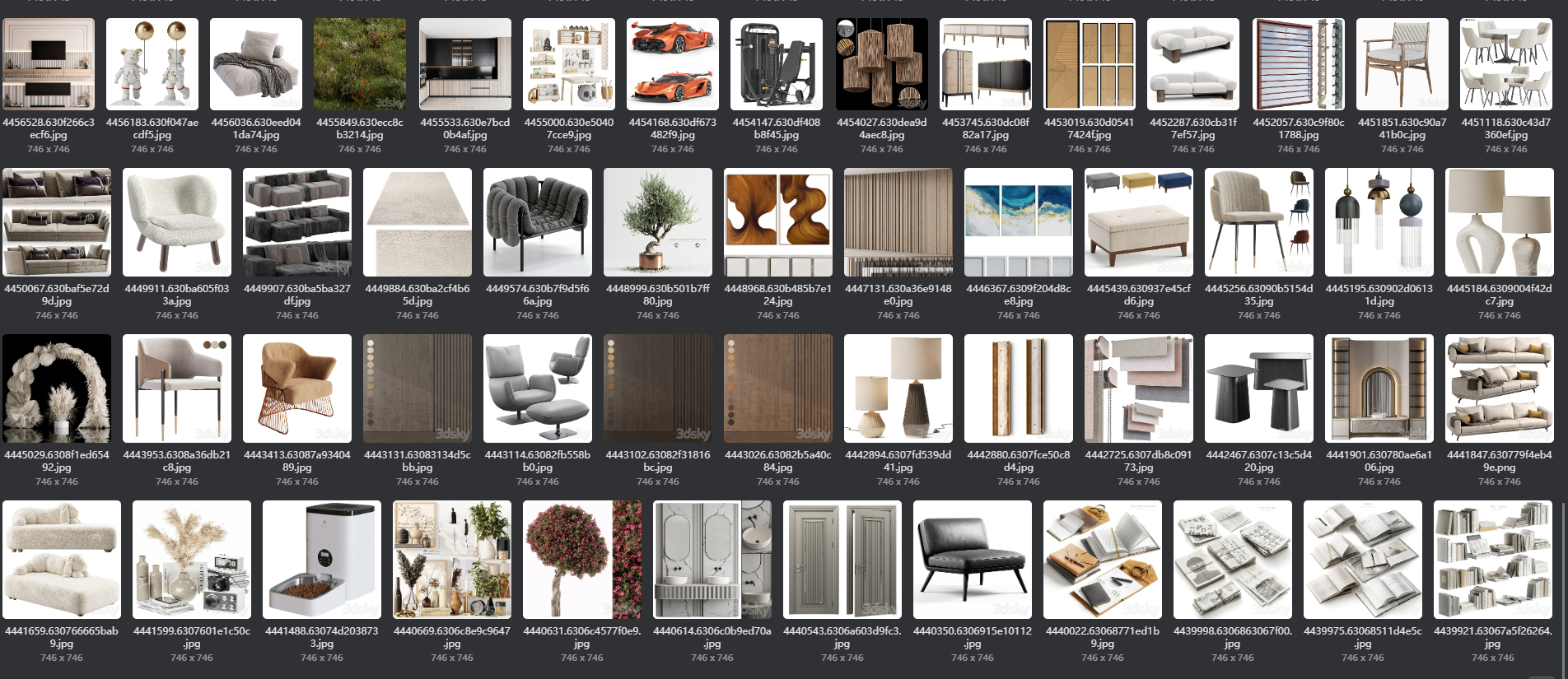Open the orange sports cars thumbnail
1568x679 pixels.
(672, 64)
